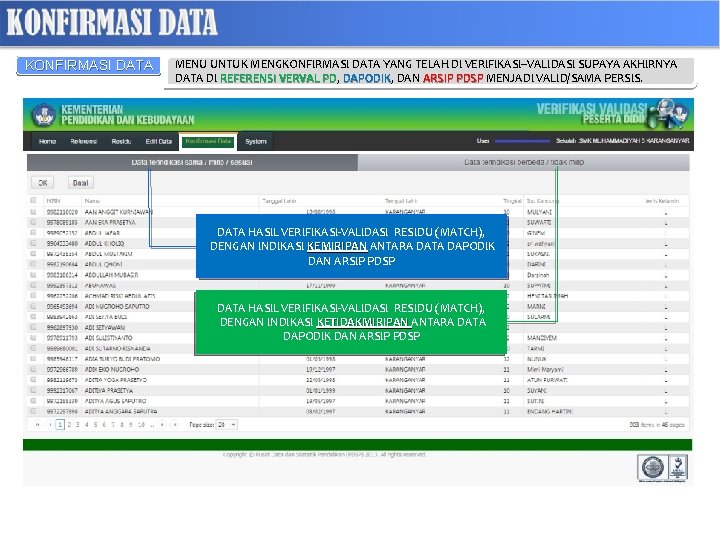This screenshot has width=720, height=540.
Task: Click the Sekolah SMK Muhammadiyah 3 Karanganyar label
Action: click(x=622, y=141)
